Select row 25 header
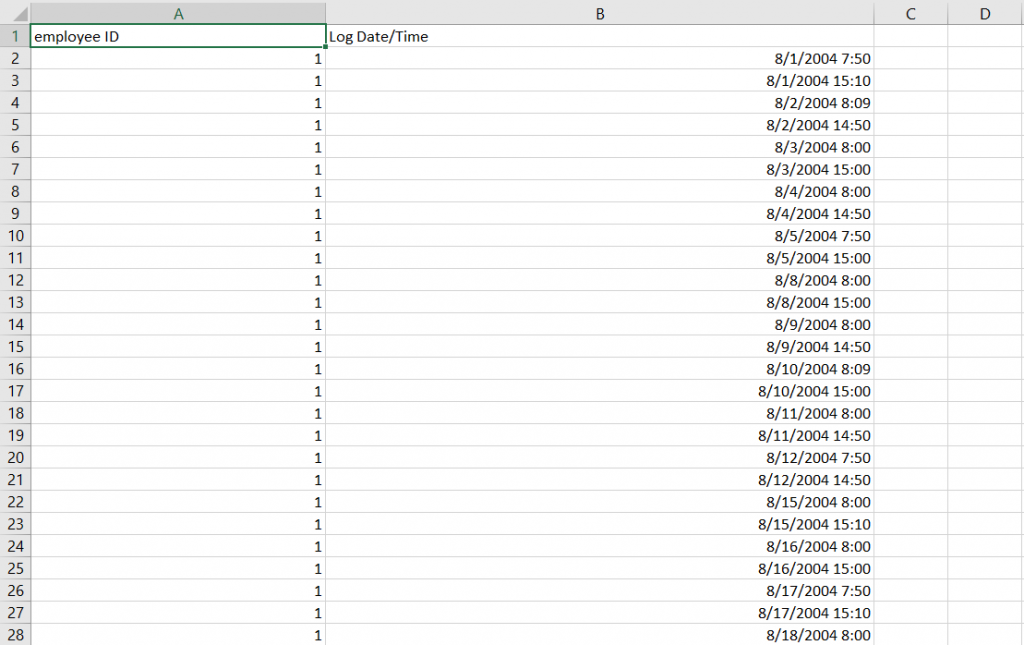Image resolution: width=1024 pixels, height=645 pixels. [15, 569]
